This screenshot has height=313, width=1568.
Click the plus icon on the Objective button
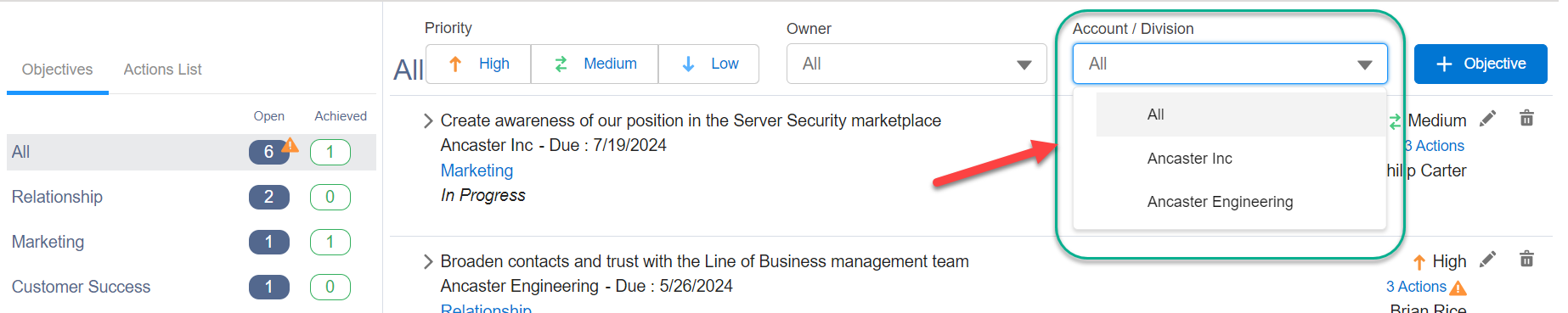tap(1444, 64)
